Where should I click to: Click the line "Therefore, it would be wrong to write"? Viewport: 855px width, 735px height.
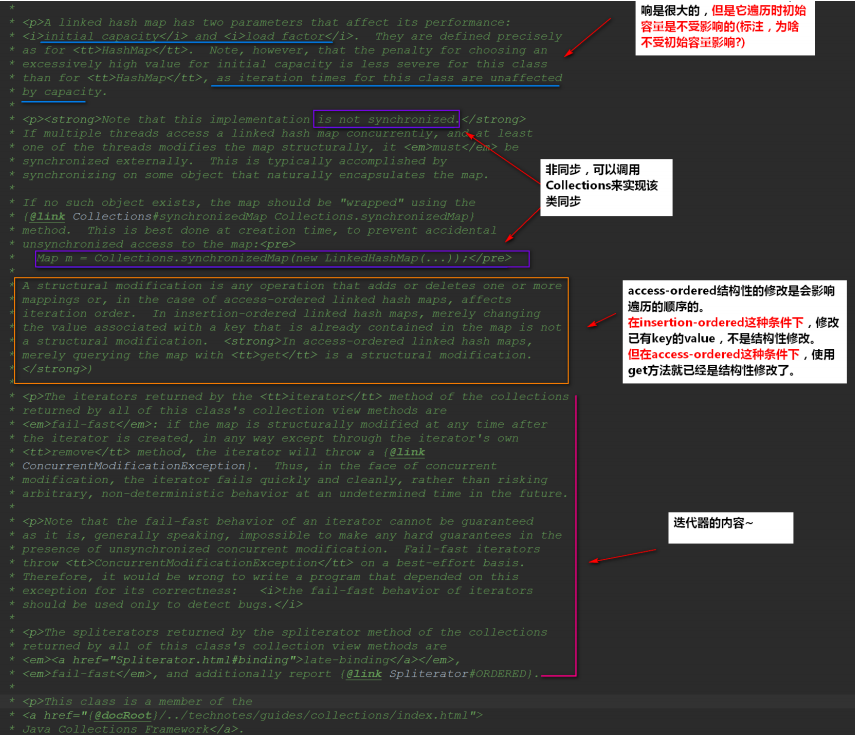point(270,577)
